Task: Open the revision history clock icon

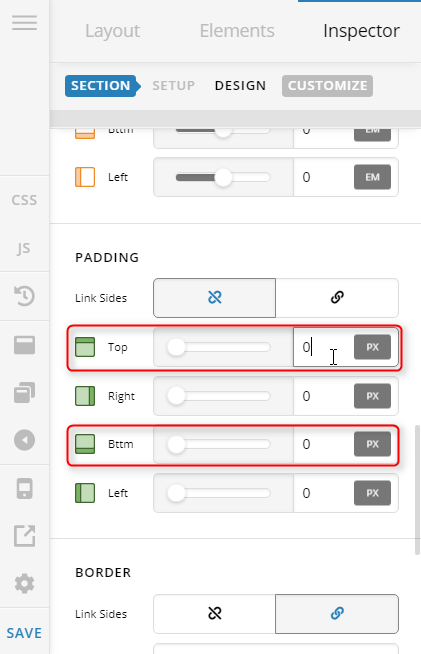Action: 24,296
